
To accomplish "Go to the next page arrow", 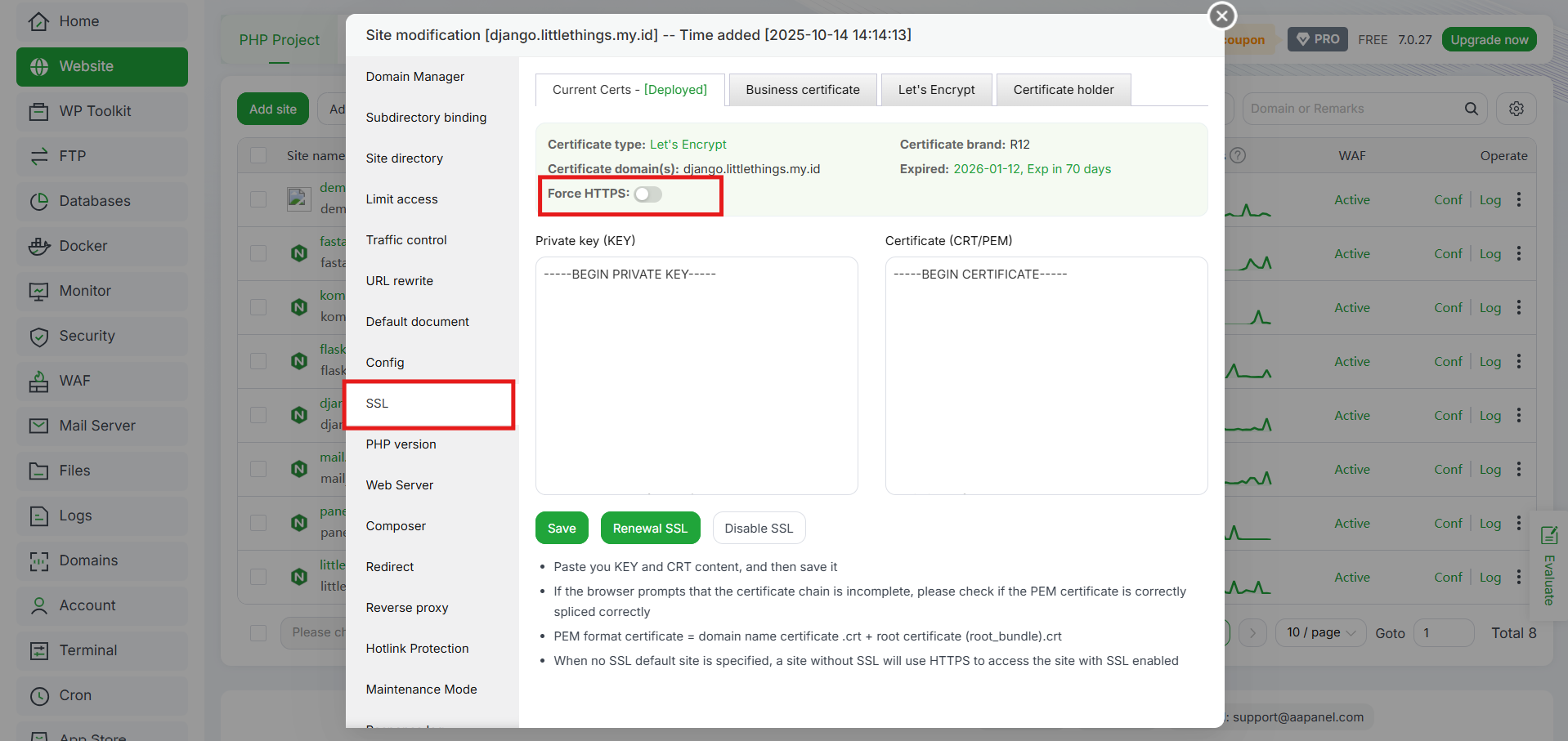I will 1252,632.
